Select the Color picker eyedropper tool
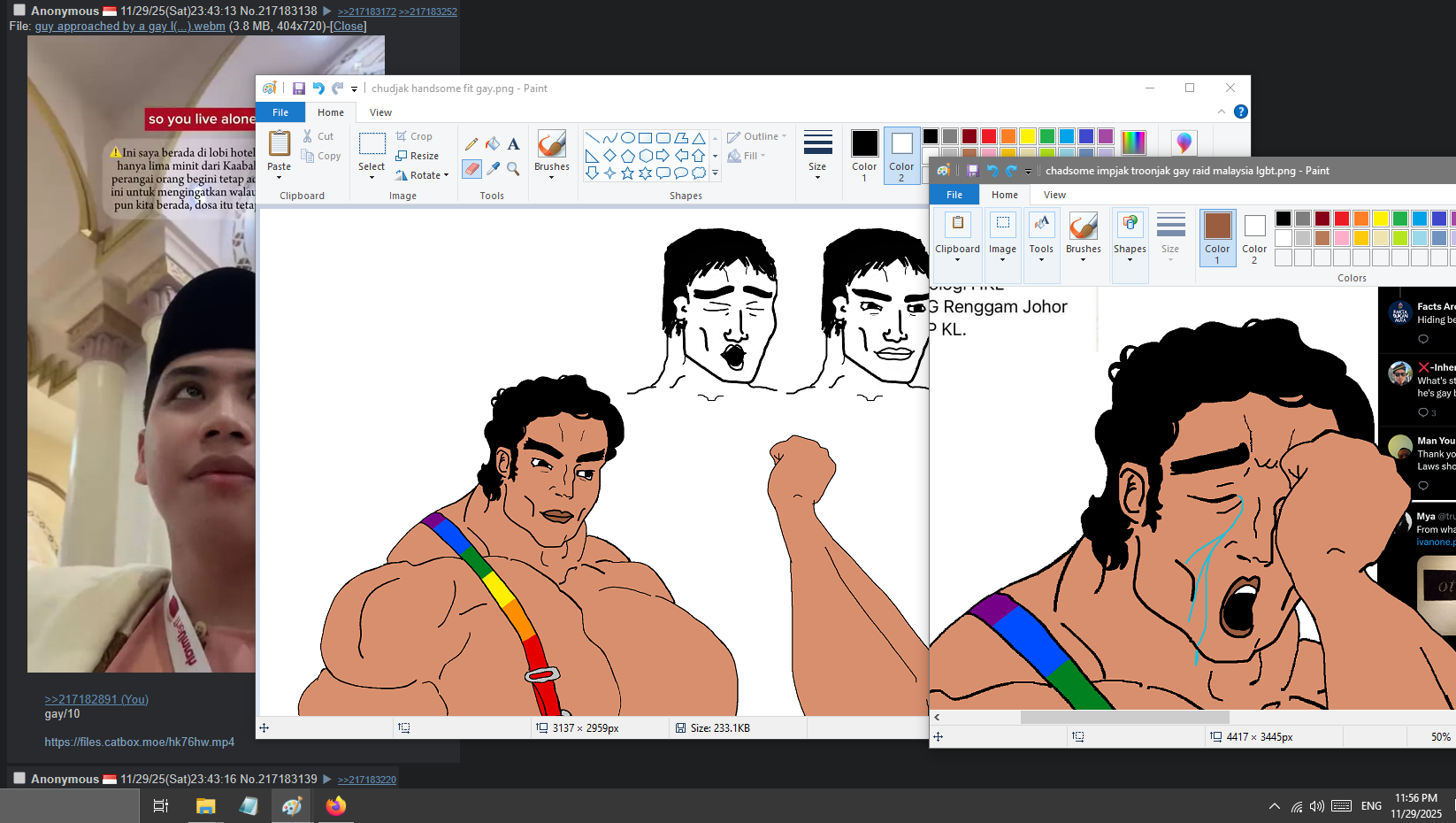 tap(493, 168)
